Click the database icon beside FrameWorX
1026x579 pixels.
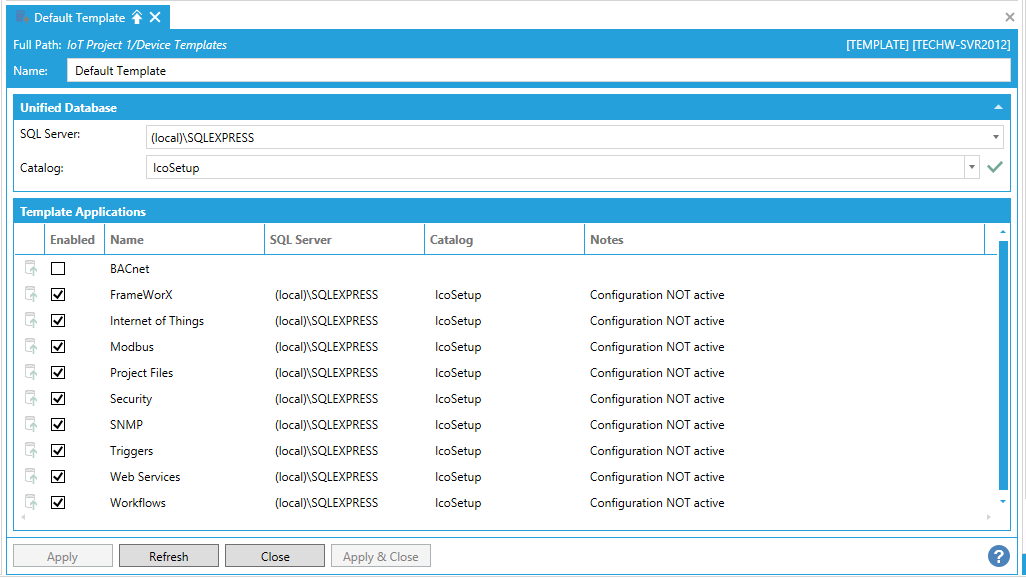coord(31,295)
